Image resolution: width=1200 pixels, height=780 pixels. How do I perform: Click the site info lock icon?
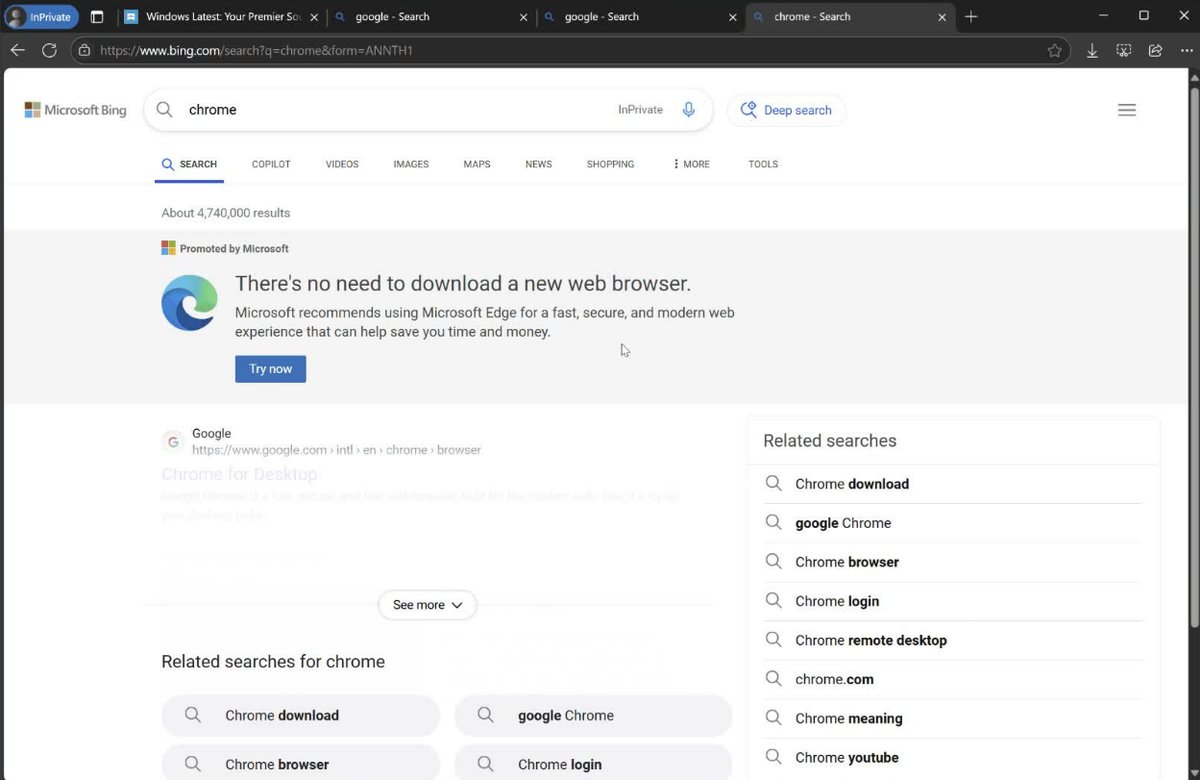85,50
